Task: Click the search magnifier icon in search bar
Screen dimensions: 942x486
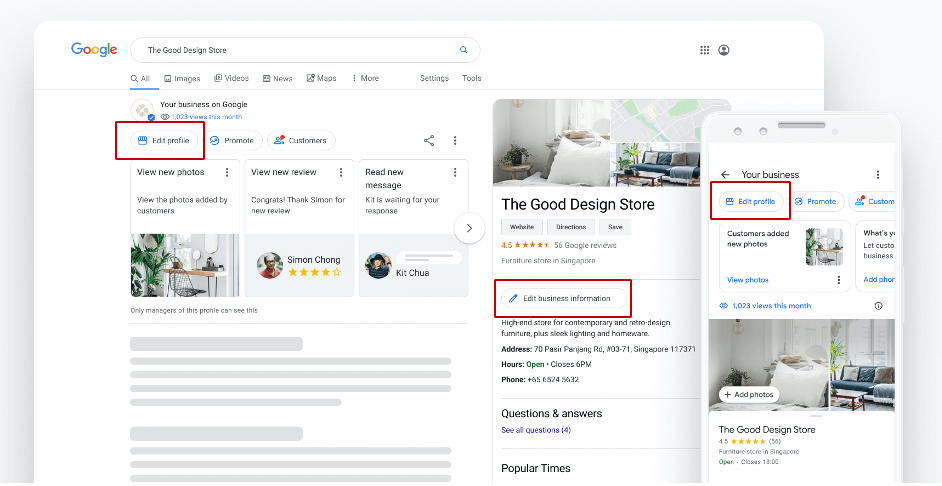Action: tap(463, 50)
